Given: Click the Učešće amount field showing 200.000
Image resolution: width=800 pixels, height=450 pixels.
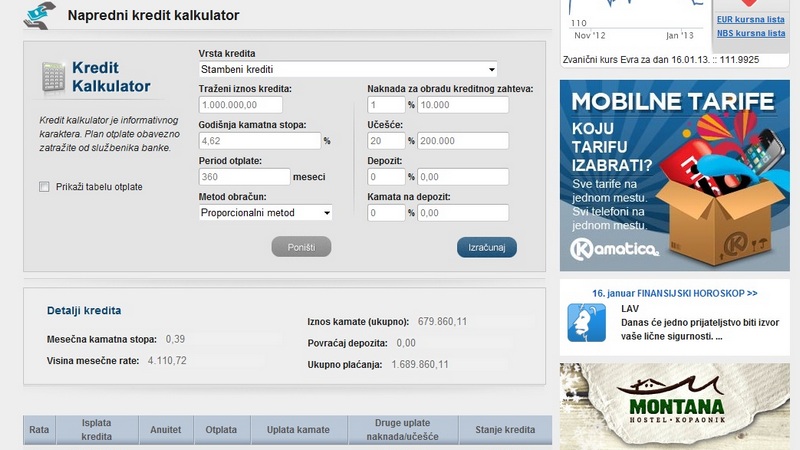Looking at the screenshot, I should (463, 141).
